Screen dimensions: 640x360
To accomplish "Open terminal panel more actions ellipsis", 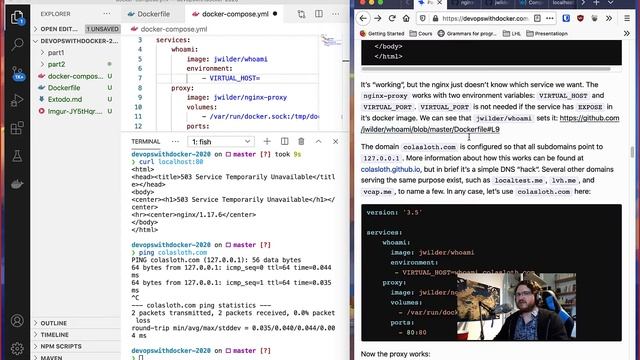I will [176, 141].
